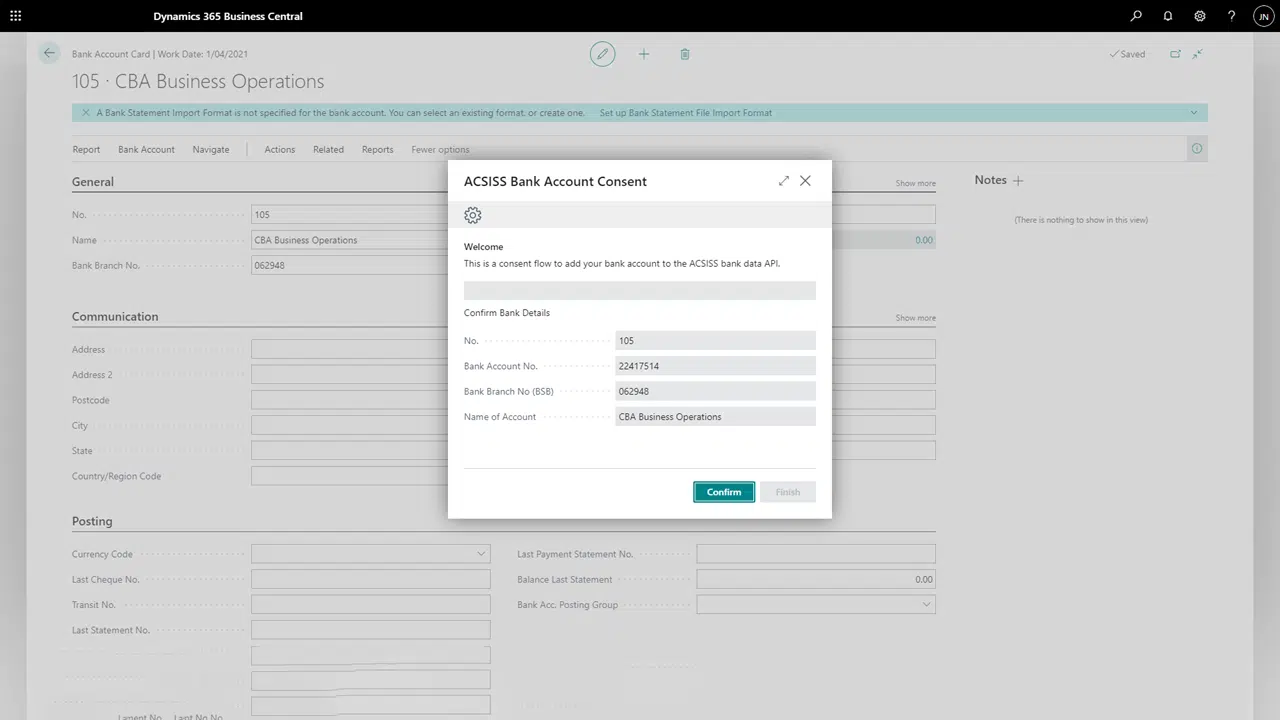Click the help question mark icon
This screenshot has width=1280, height=720.
[x=1232, y=16]
